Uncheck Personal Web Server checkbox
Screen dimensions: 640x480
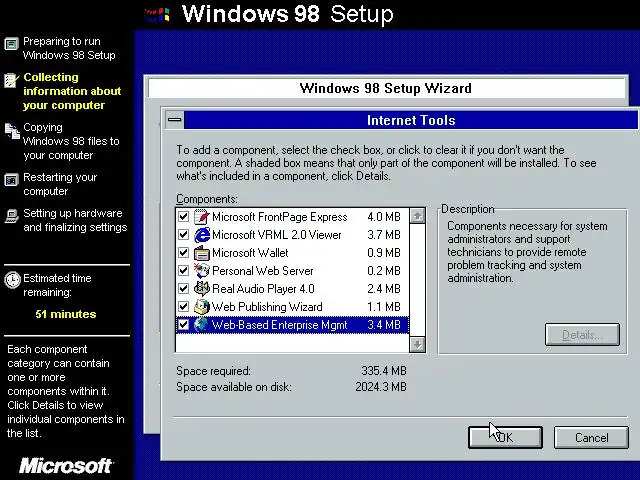tap(183, 271)
